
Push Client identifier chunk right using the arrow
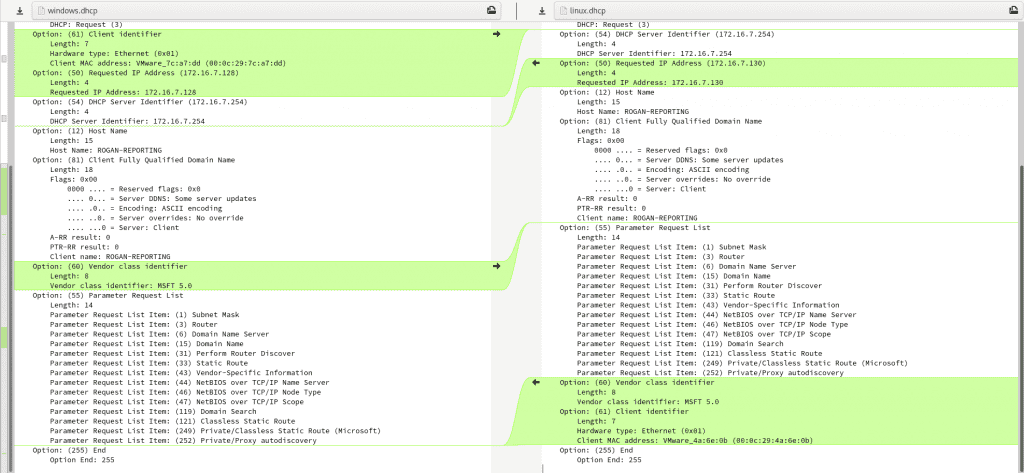(x=496, y=34)
